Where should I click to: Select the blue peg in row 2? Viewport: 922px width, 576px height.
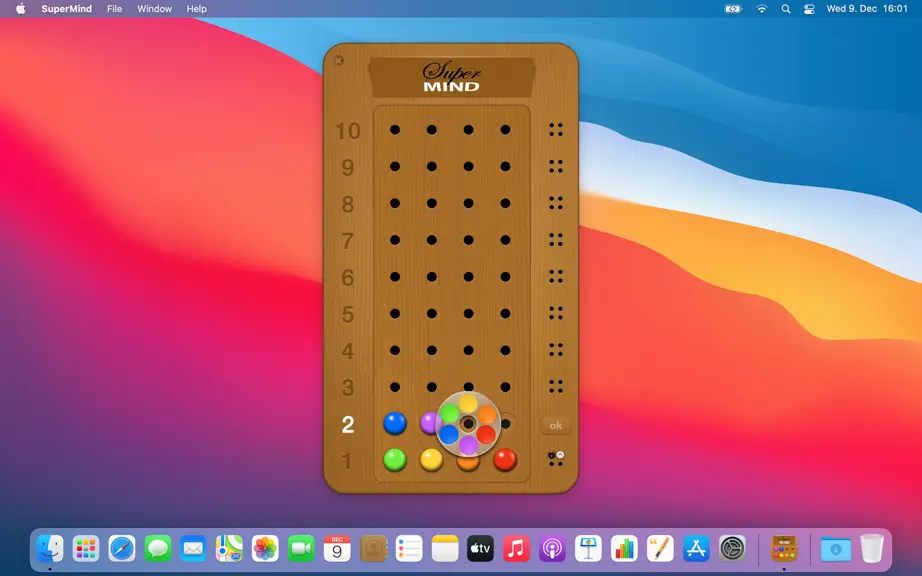[x=395, y=423]
